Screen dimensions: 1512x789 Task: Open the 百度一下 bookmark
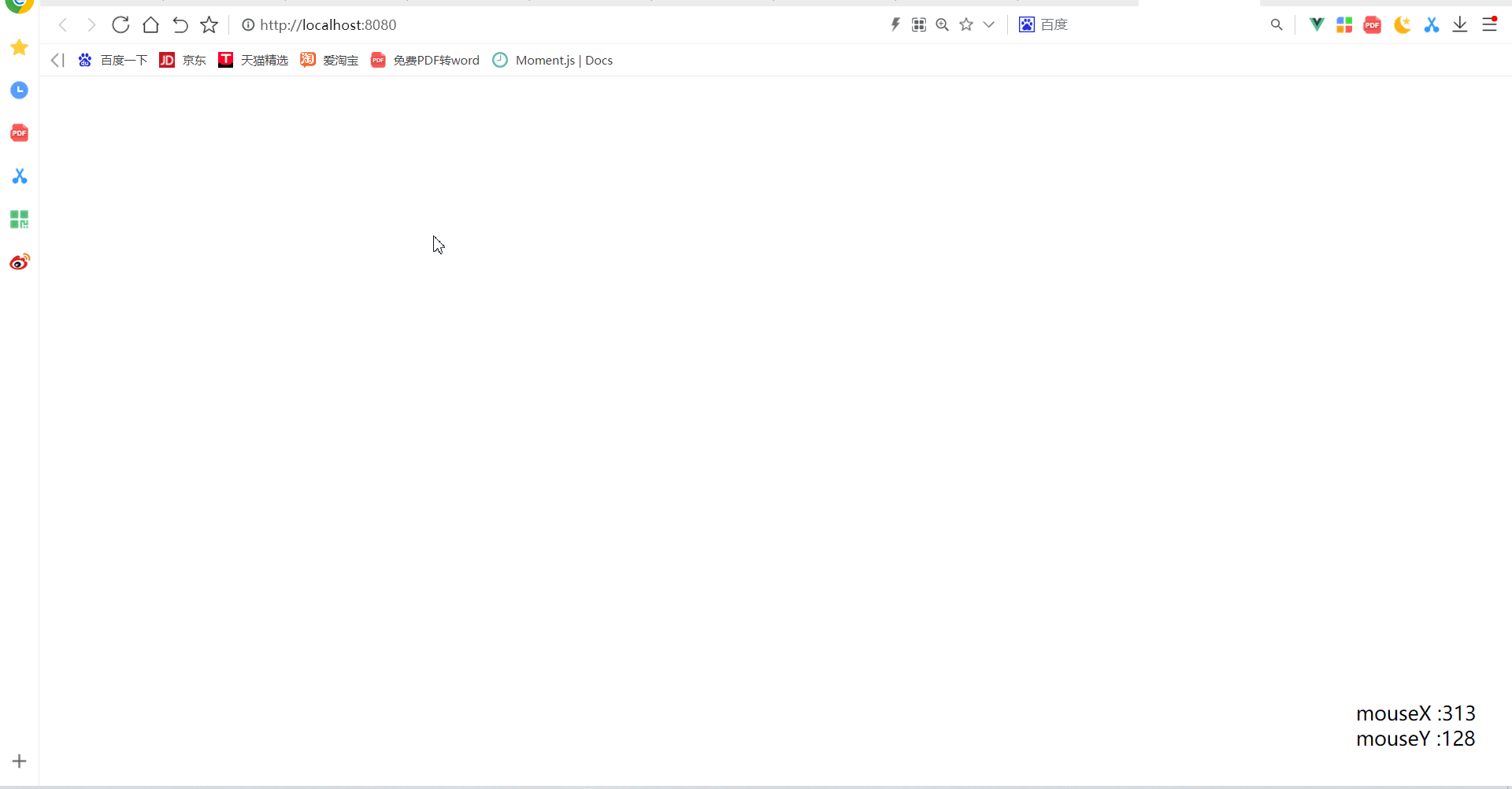pos(113,61)
